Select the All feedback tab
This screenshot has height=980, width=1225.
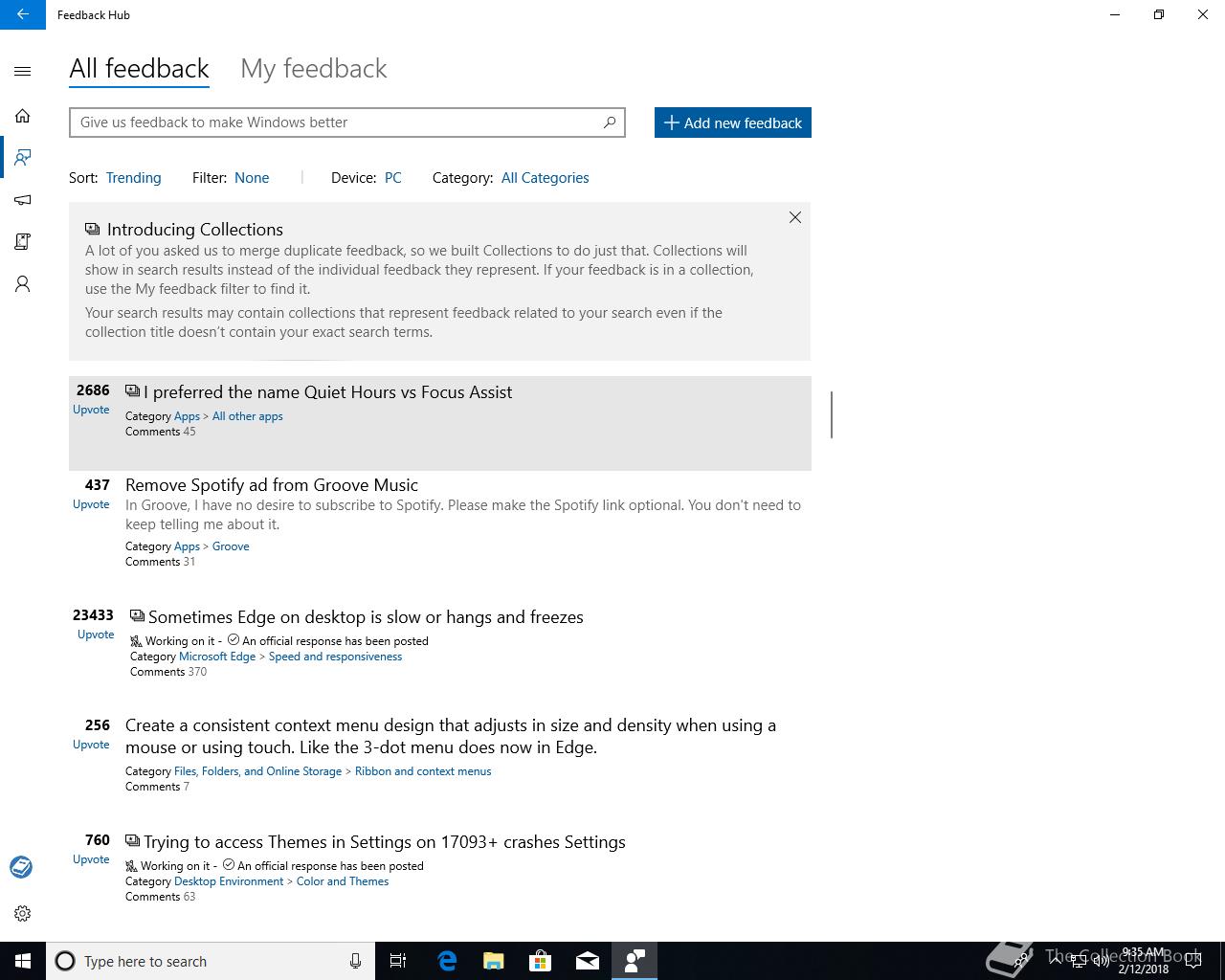139,69
